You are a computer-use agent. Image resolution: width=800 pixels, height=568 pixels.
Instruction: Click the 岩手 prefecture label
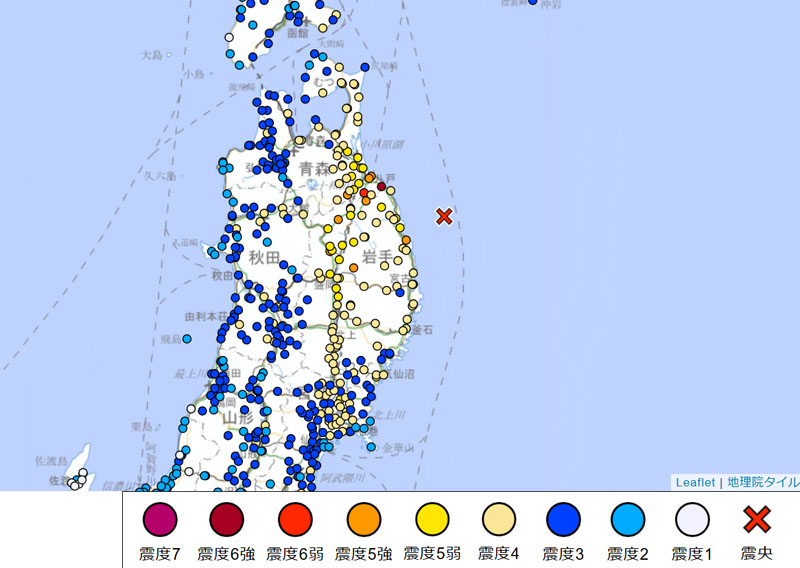378,257
